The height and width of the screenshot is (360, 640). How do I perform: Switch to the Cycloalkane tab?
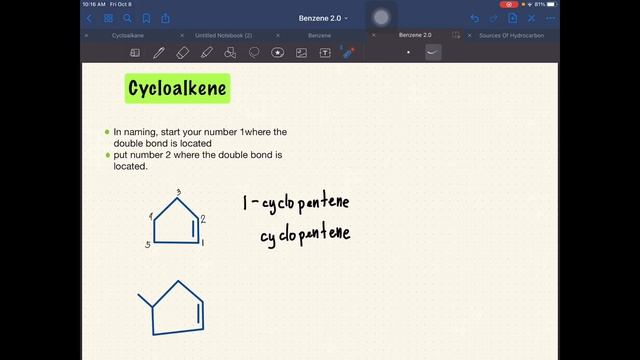(128, 36)
